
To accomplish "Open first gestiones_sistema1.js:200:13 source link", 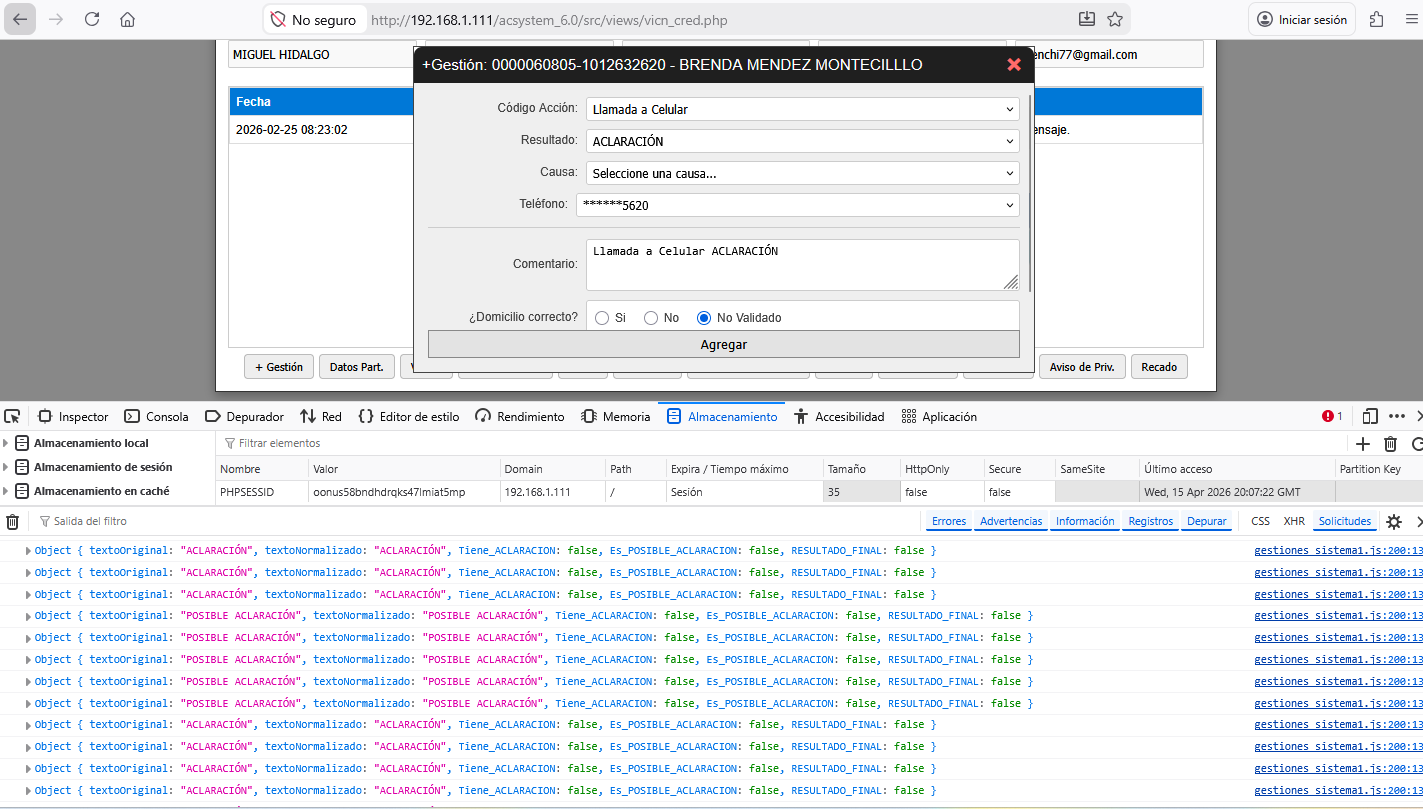I will (1338, 551).
